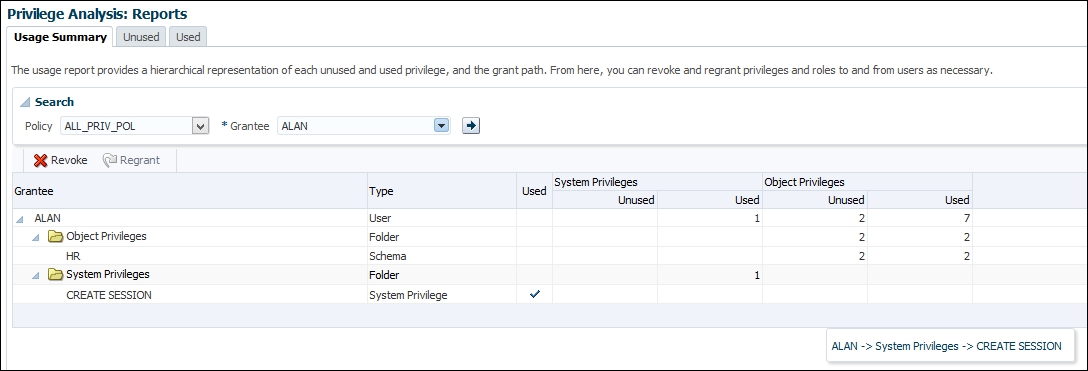This screenshot has width=1088, height=371.
Task: Open the Policy ALL_PRIV_POL dropdown
Action: tap(200, 126)
